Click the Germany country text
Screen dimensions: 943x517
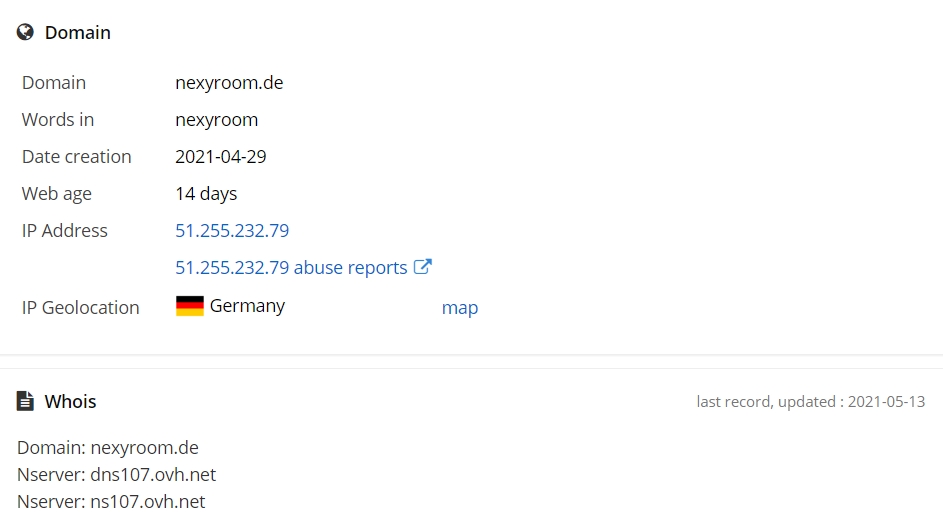coord(247,306)
